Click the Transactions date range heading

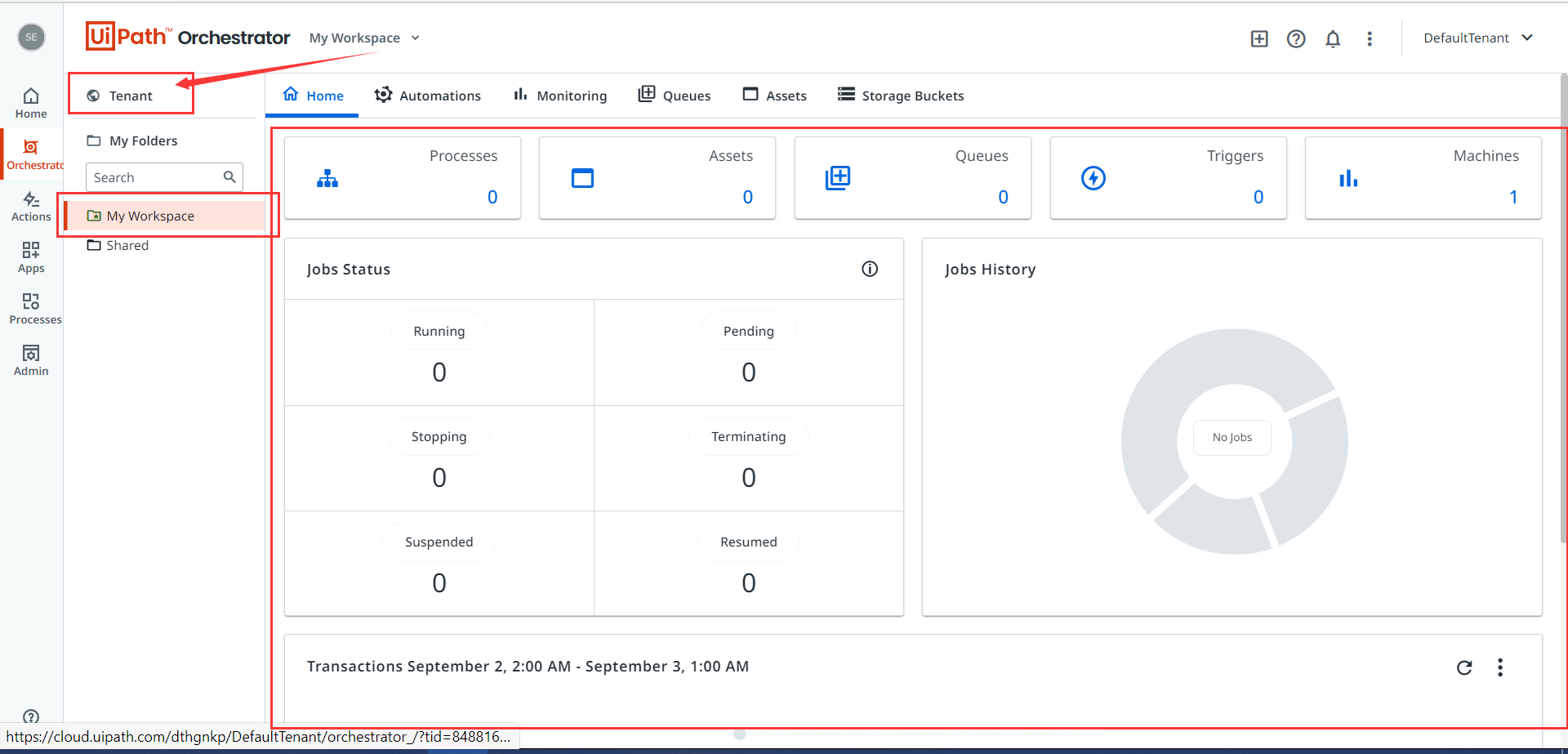pos(528,667)
